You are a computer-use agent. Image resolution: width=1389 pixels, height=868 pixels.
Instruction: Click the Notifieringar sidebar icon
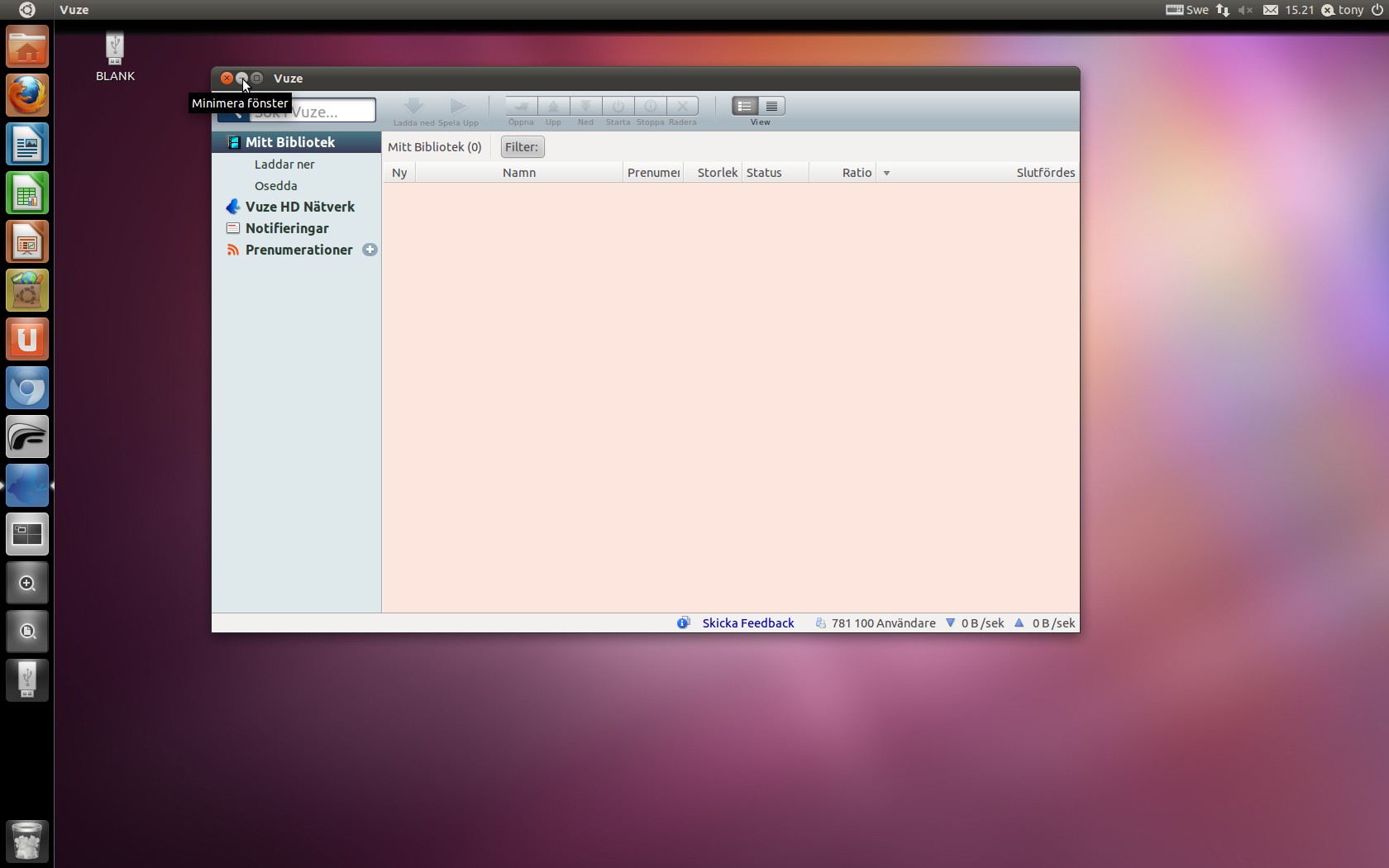(233, 228)
